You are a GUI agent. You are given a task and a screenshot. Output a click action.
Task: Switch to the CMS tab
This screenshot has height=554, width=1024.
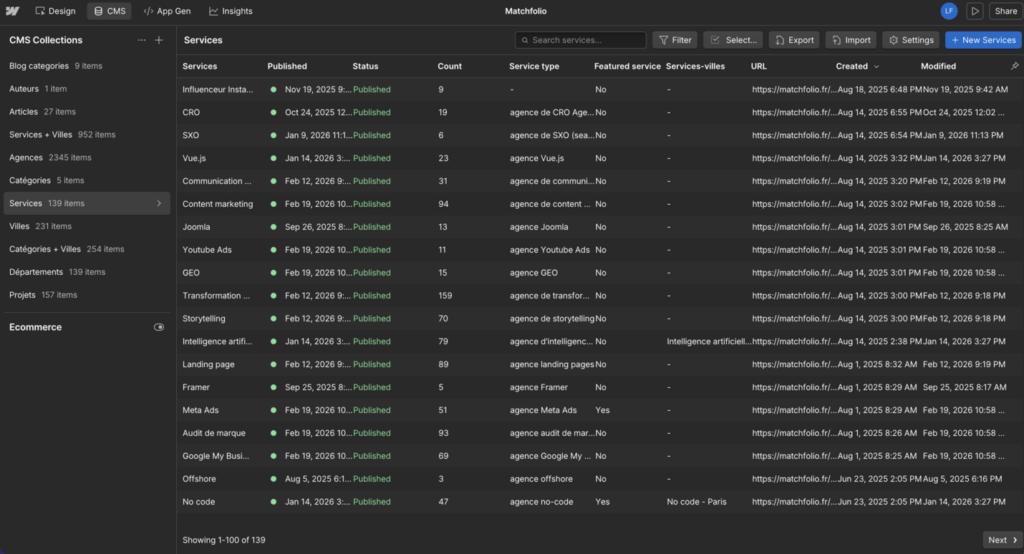pyautogui.click(x=109, y=11)
